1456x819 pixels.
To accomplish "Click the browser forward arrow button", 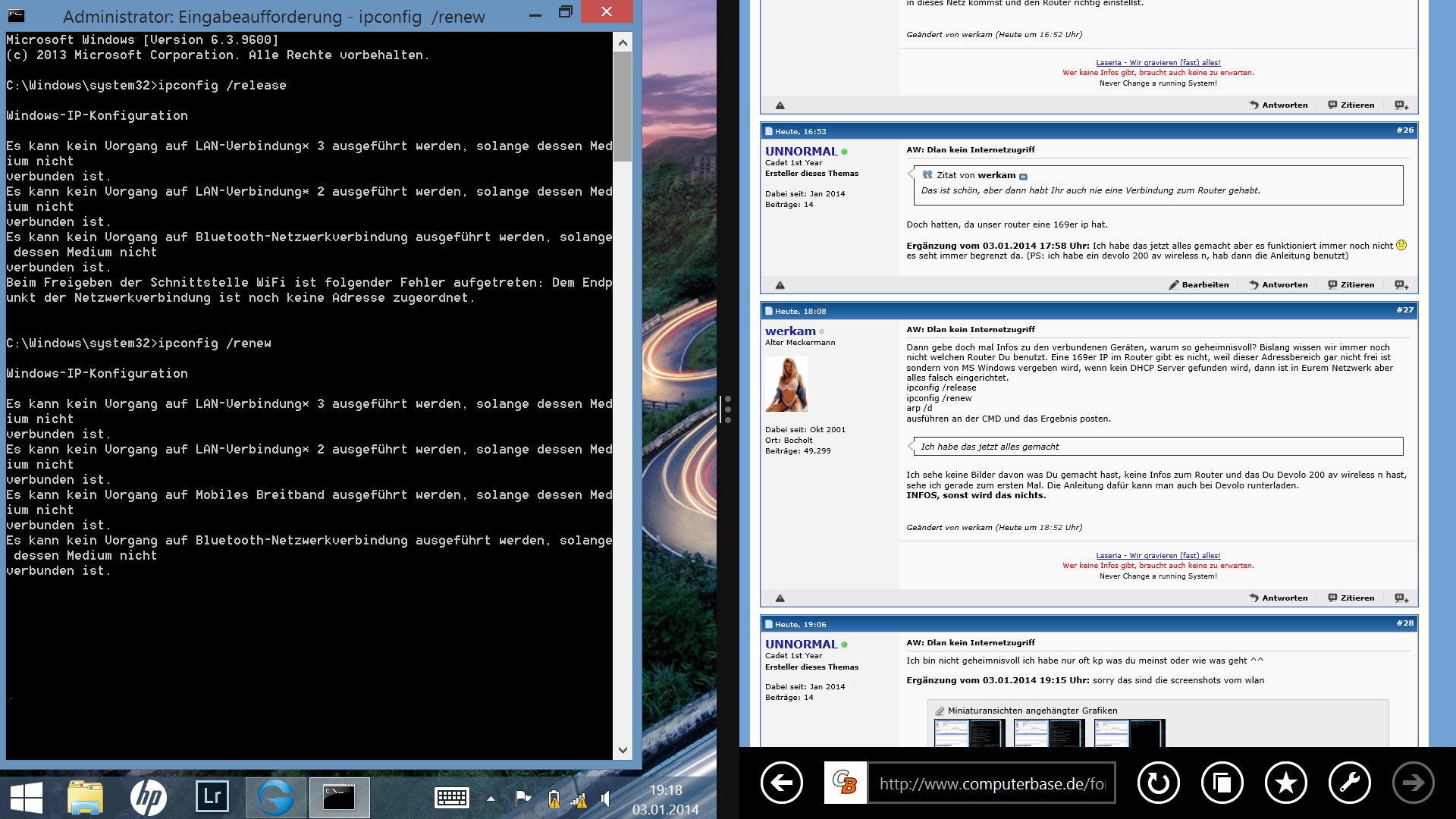I will [1413, 783].
